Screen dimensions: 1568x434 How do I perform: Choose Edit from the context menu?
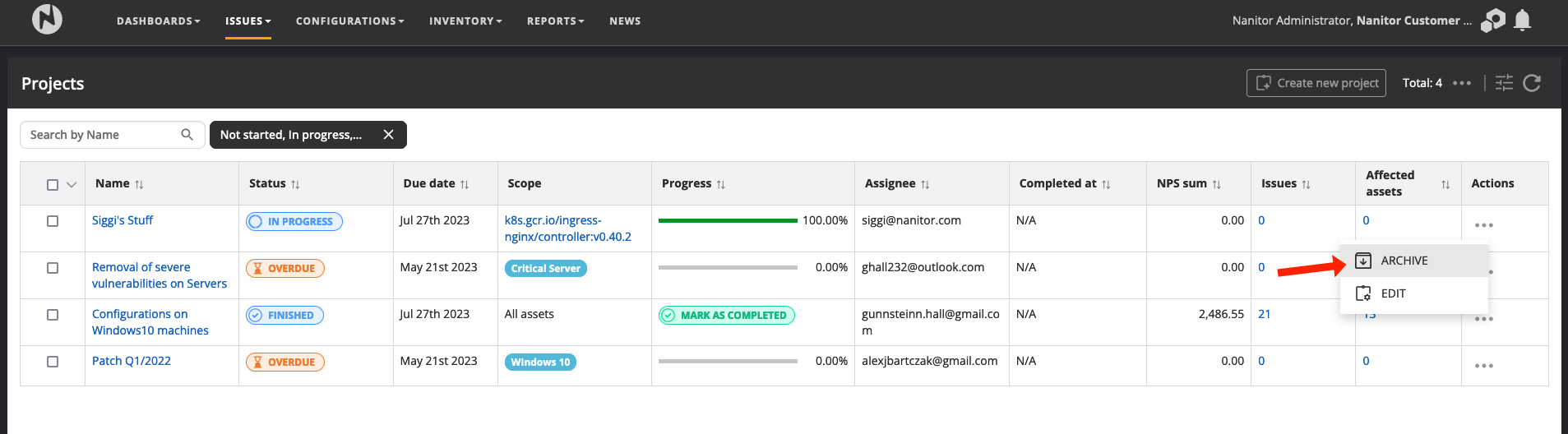[1393, 293]
